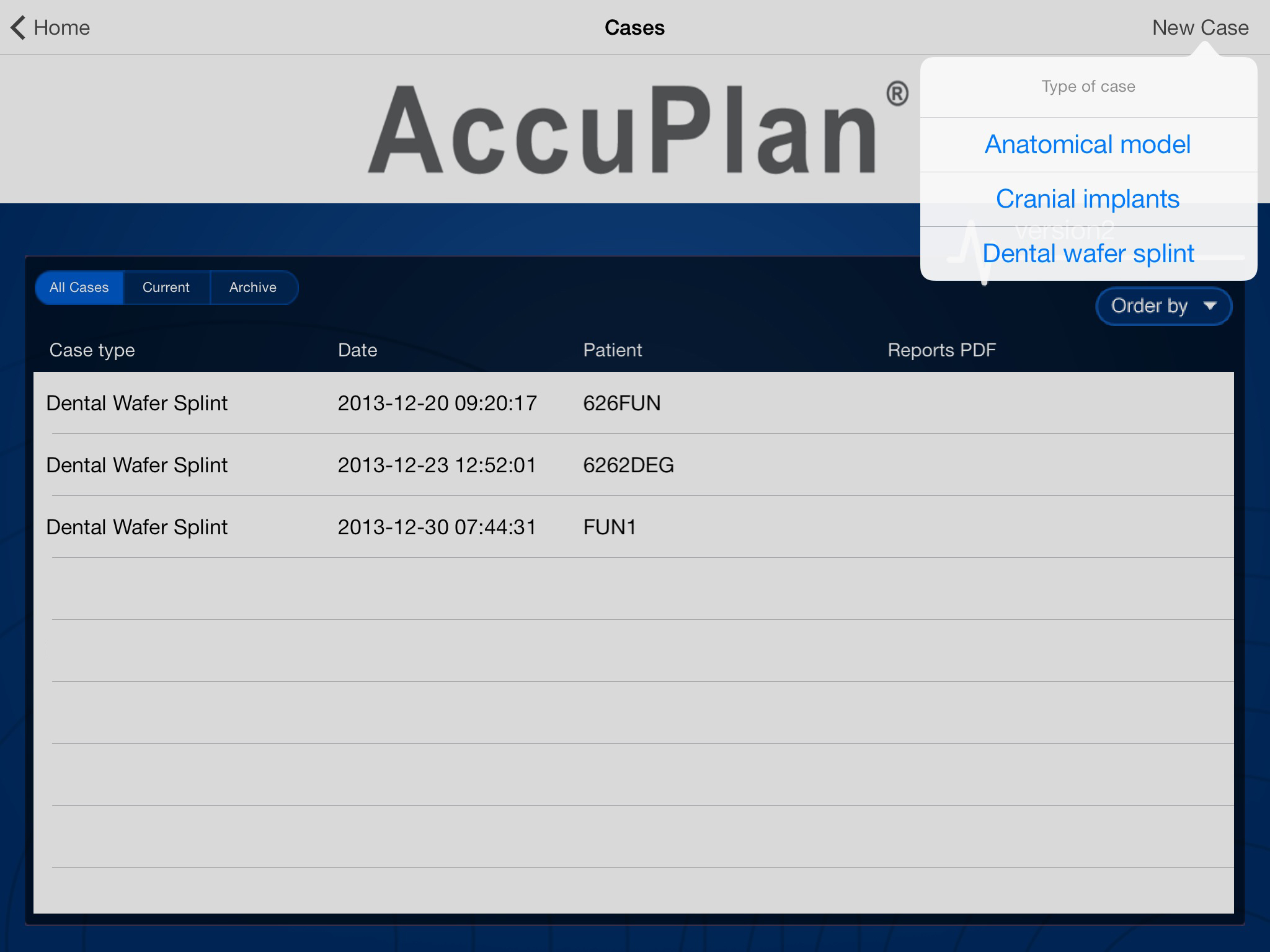Screen dimensions: 1270x952
Task: Select All Cases segment
Action: tap(79, 288)
